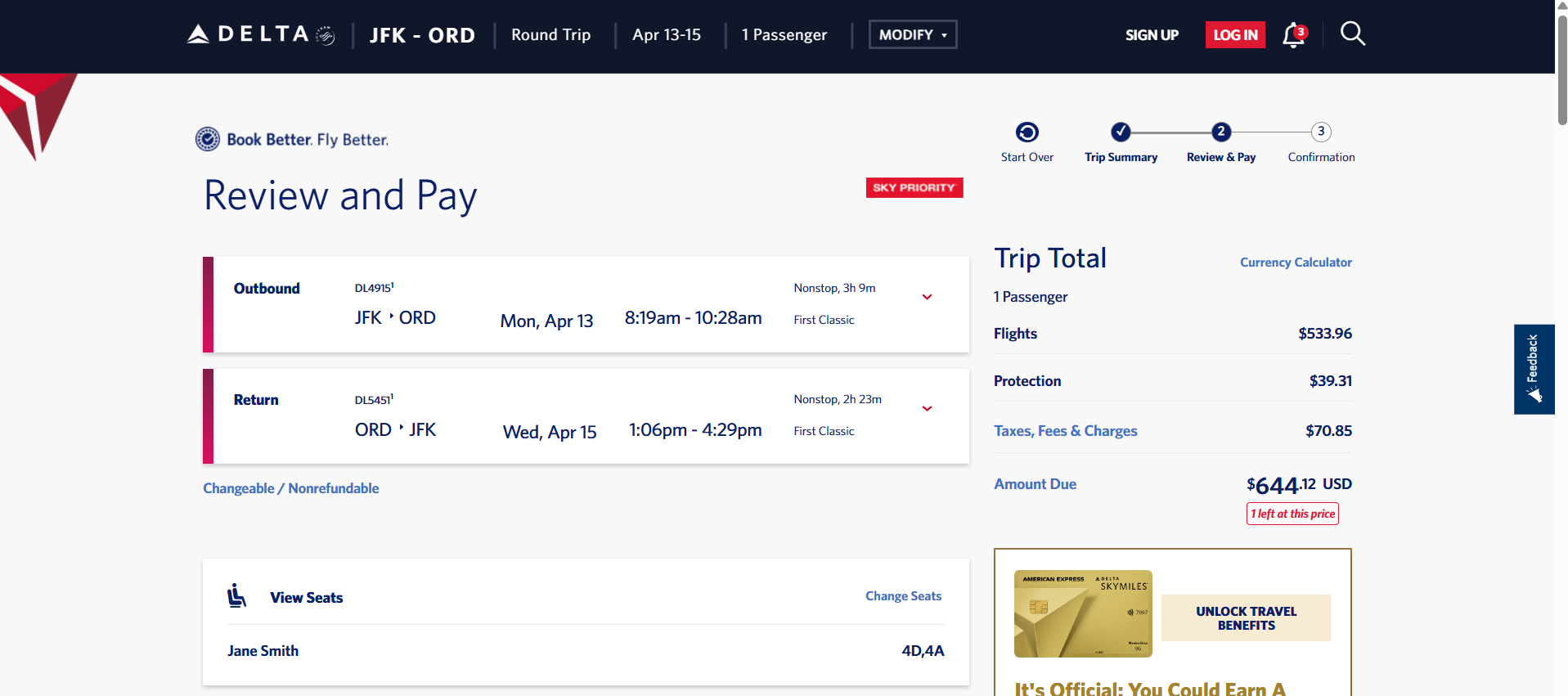The height and width of the screenshot is (696, 1568).
Task: Click SIGN UP in the header
Action: point(1151,35)
